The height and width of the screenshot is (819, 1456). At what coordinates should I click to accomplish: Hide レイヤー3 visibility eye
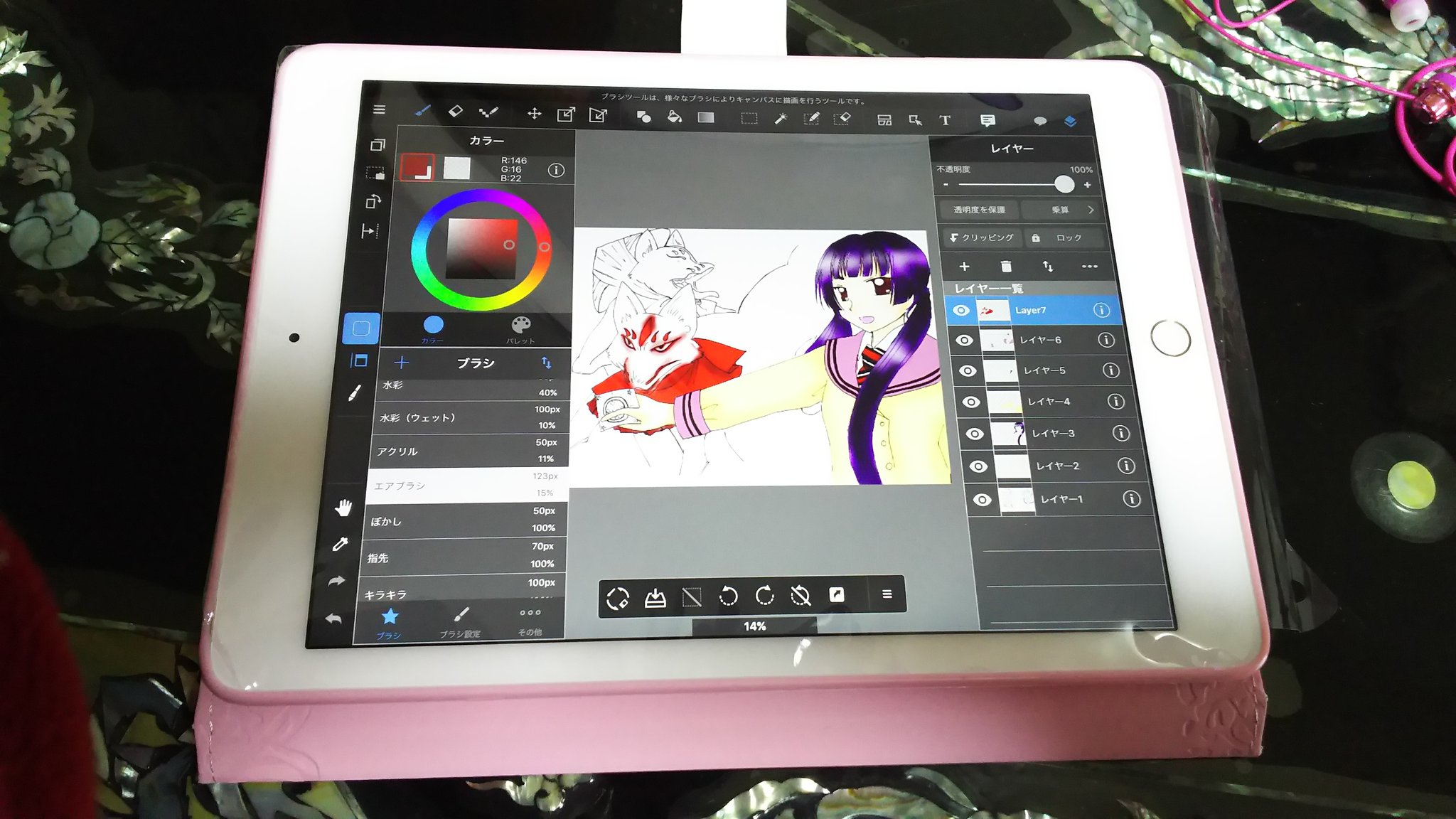click(x=975, y=434)
